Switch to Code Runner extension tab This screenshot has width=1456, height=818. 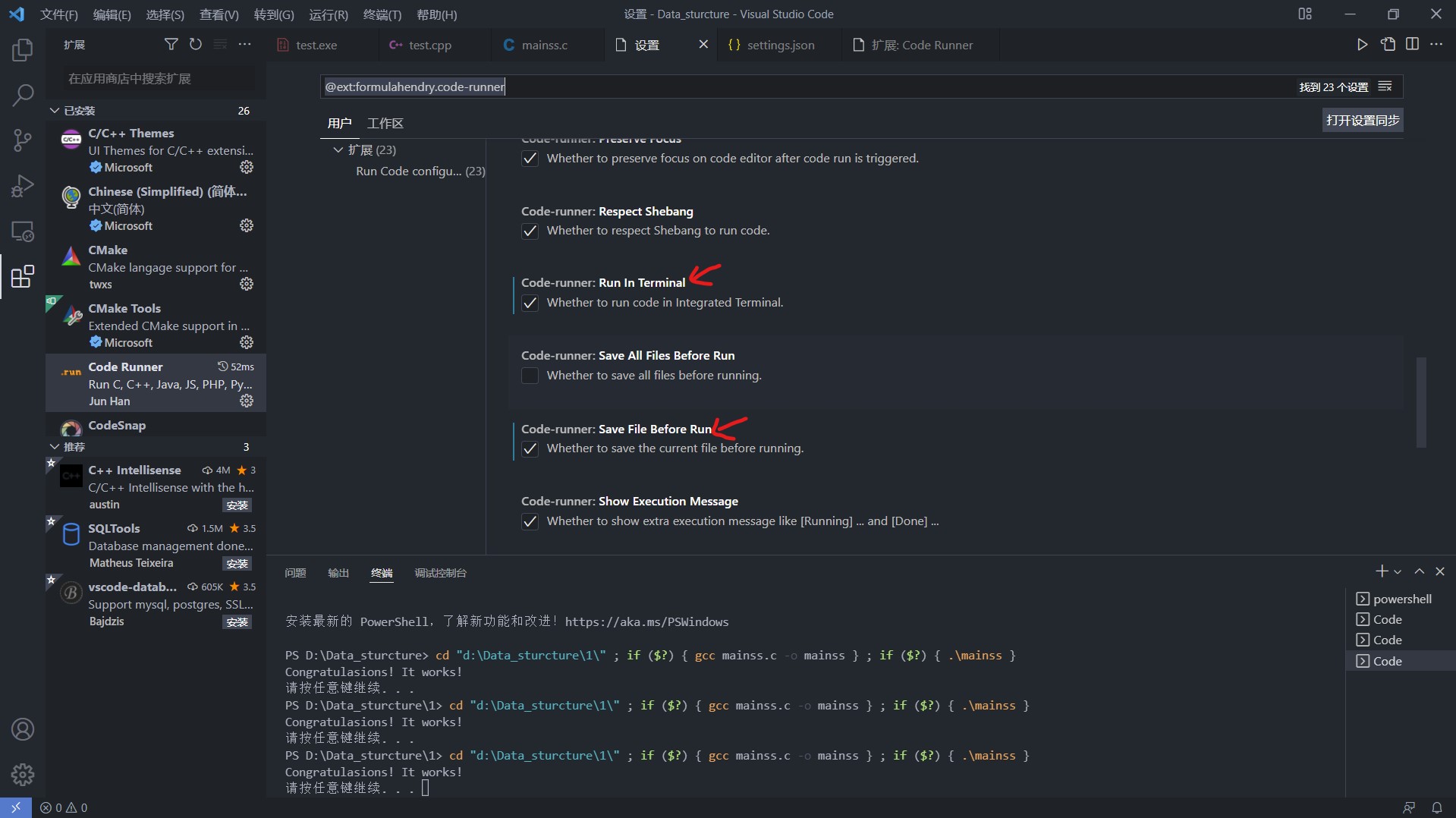click(x=922, y=46)
